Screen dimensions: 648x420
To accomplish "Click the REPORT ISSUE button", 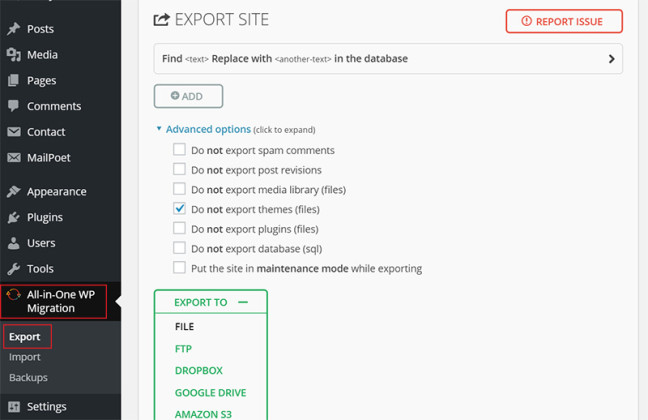I will [564, 21].
